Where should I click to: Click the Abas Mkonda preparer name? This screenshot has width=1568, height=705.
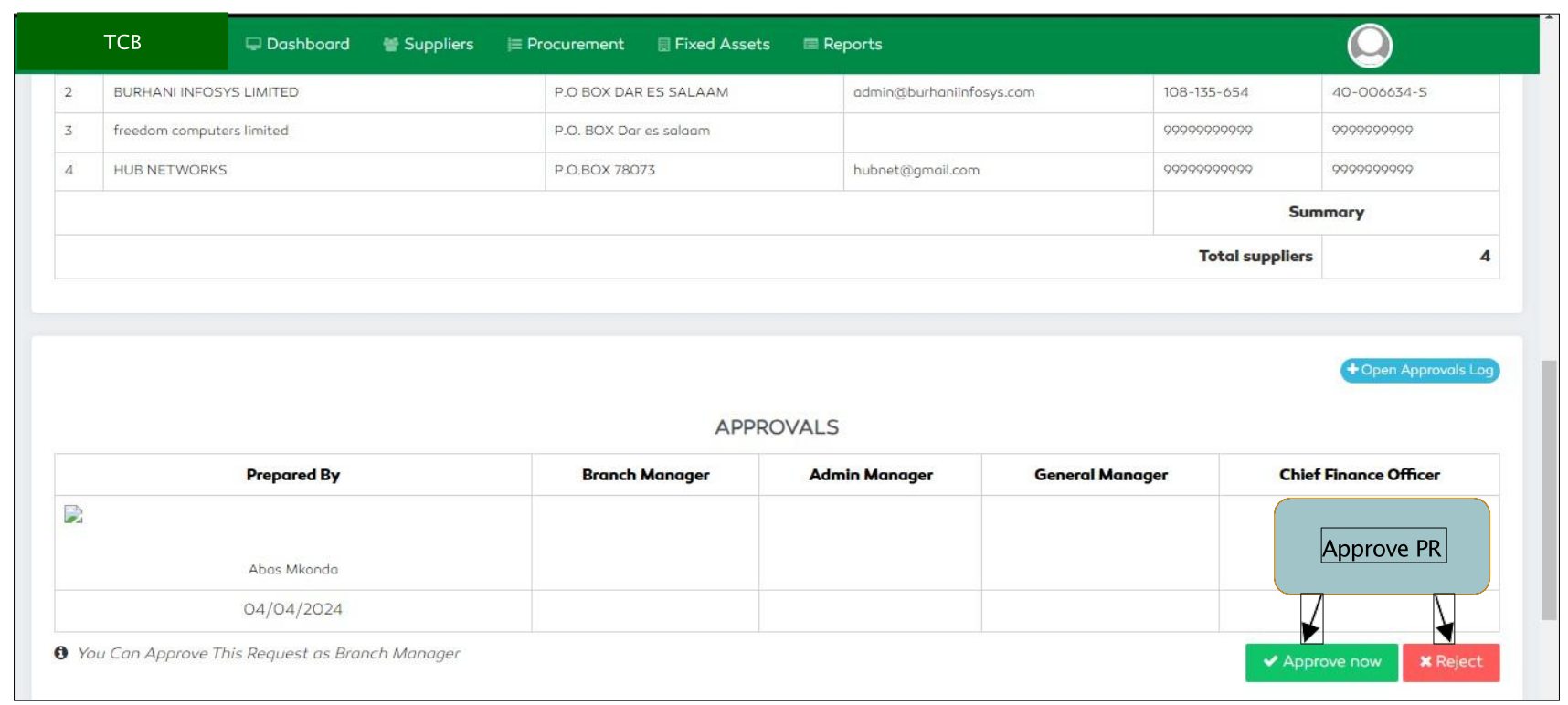coord(293,569)
